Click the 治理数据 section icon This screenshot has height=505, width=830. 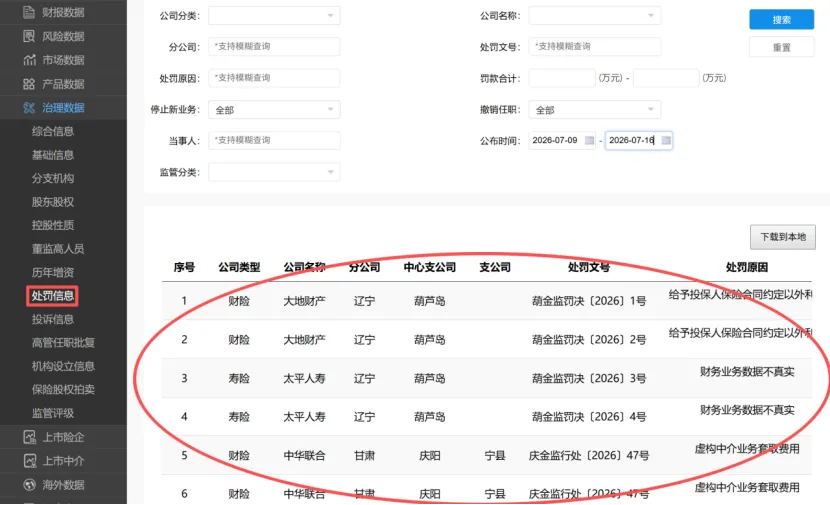pyautogui.click(x=29, y=108)
